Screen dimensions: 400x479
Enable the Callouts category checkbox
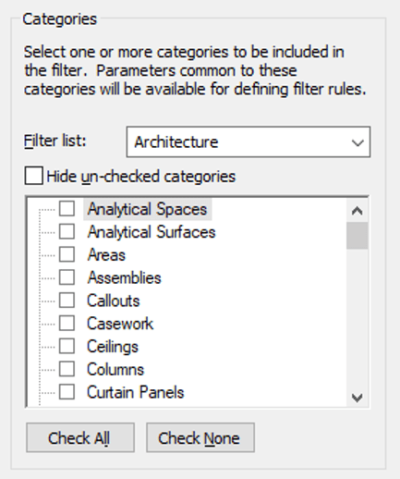pyautogui.click(x=67, y=300)
